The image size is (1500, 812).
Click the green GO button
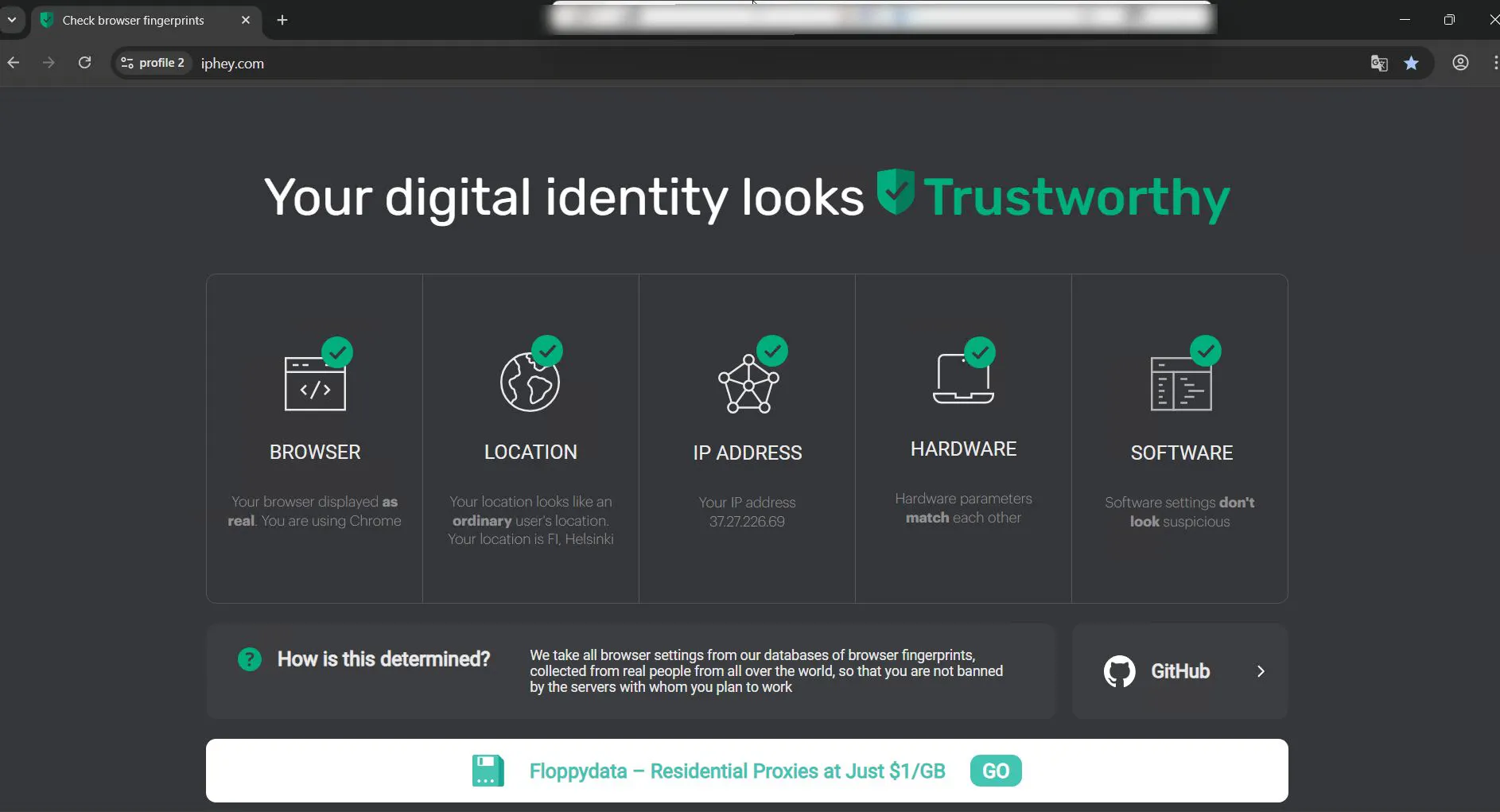pos(996,771)
